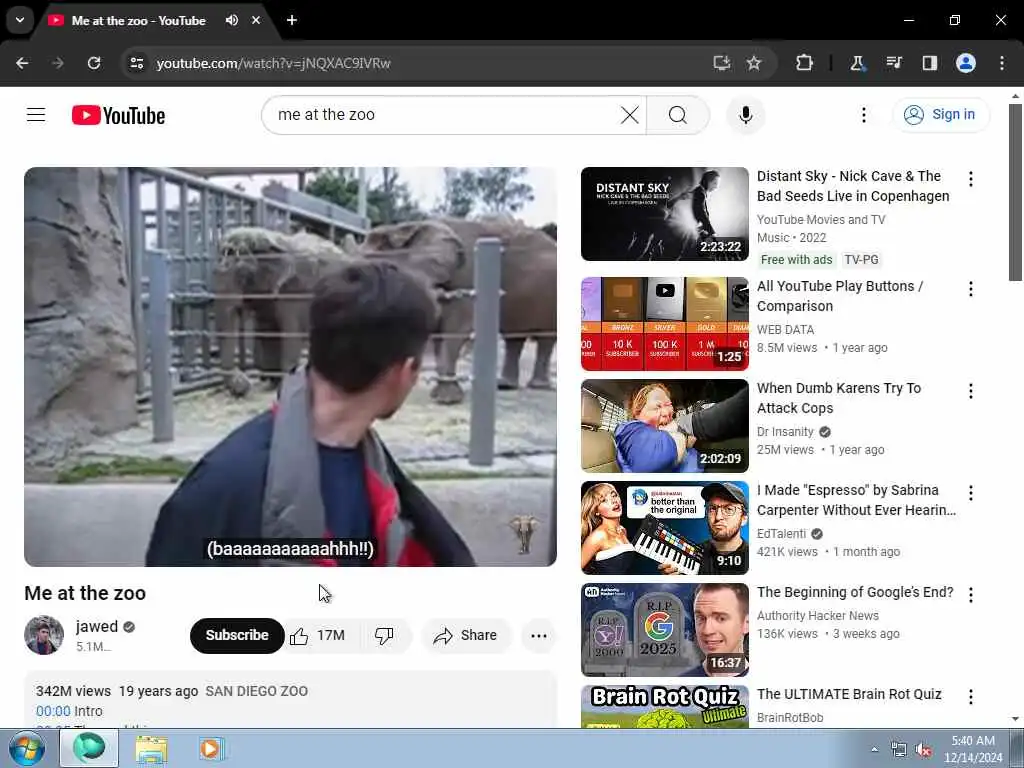Screen dimensions: 1024x768
Task: Open media player taskbar icon
Action: click(211, 748)
